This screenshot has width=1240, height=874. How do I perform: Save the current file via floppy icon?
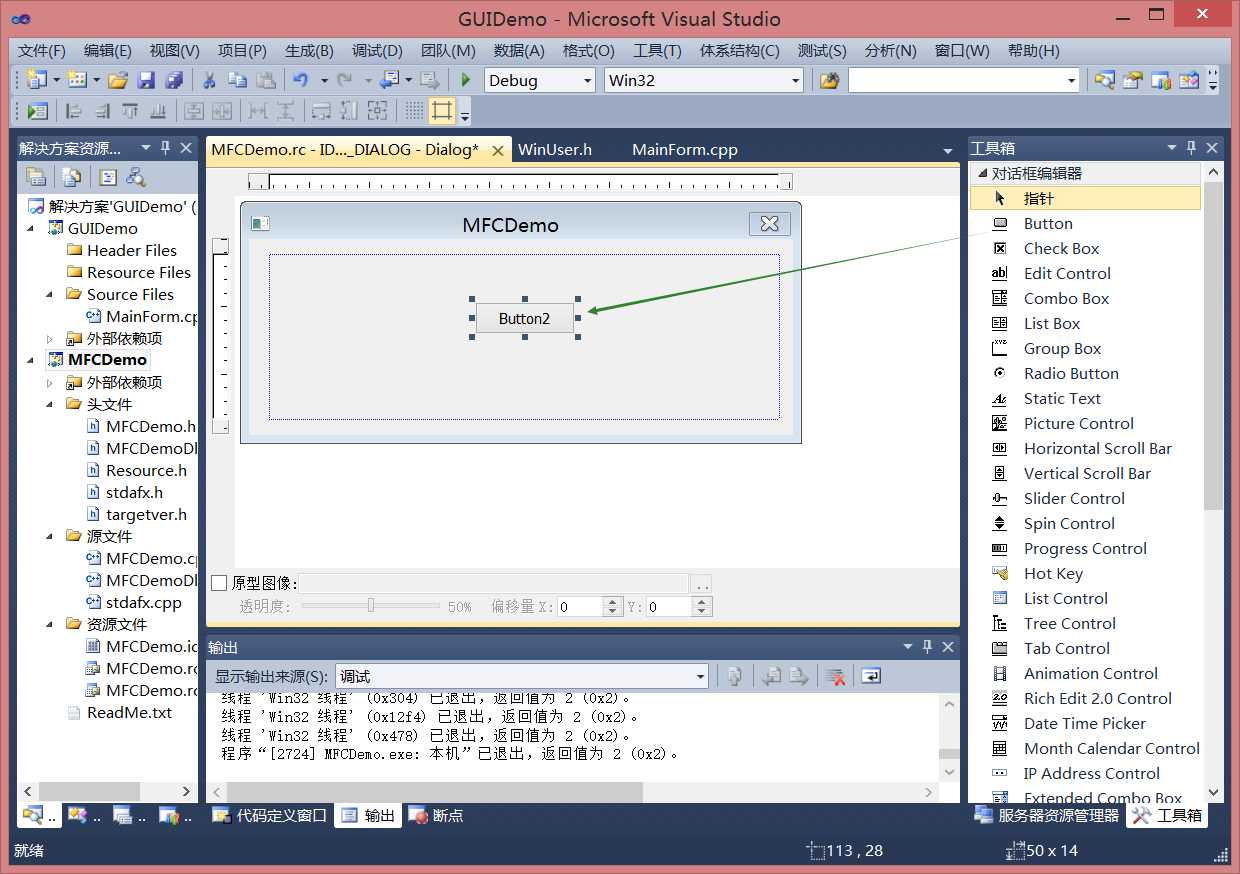click(x=146, y=80)
